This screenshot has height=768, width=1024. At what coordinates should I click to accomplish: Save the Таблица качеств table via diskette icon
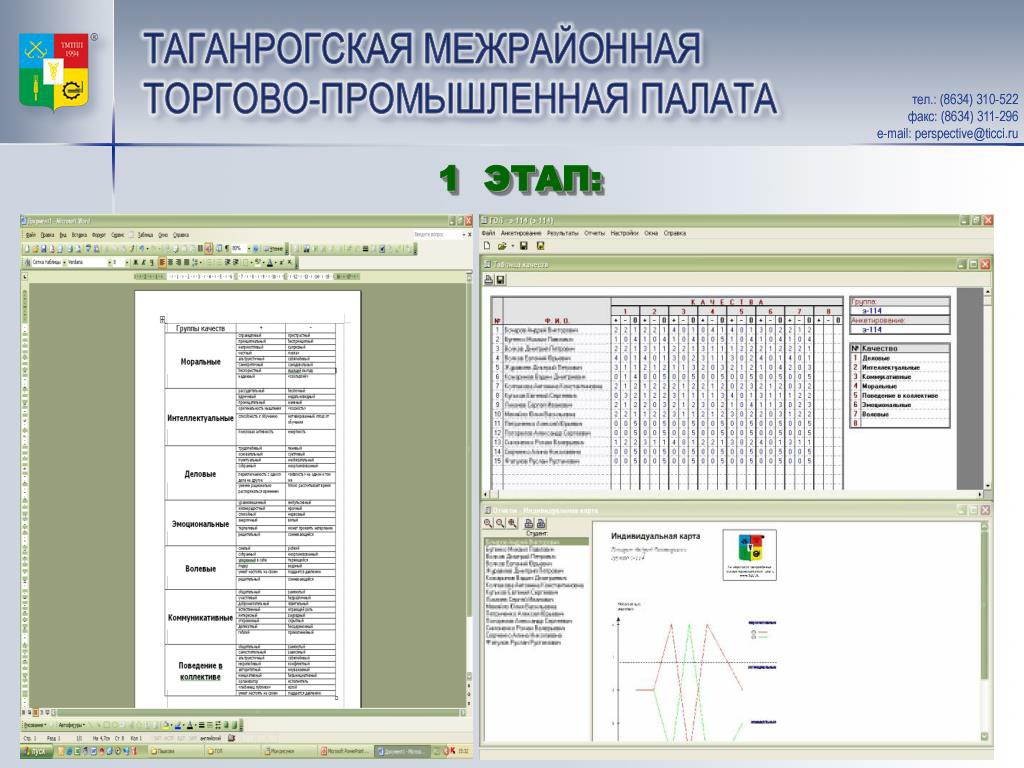coord(500,280)
